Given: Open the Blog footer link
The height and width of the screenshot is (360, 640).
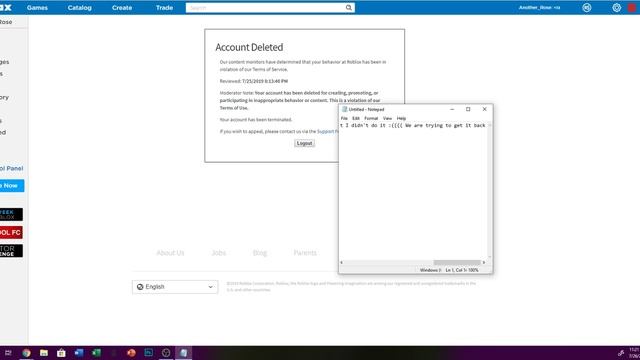Looking at the screenshot, I should click(x=260, y=253).
